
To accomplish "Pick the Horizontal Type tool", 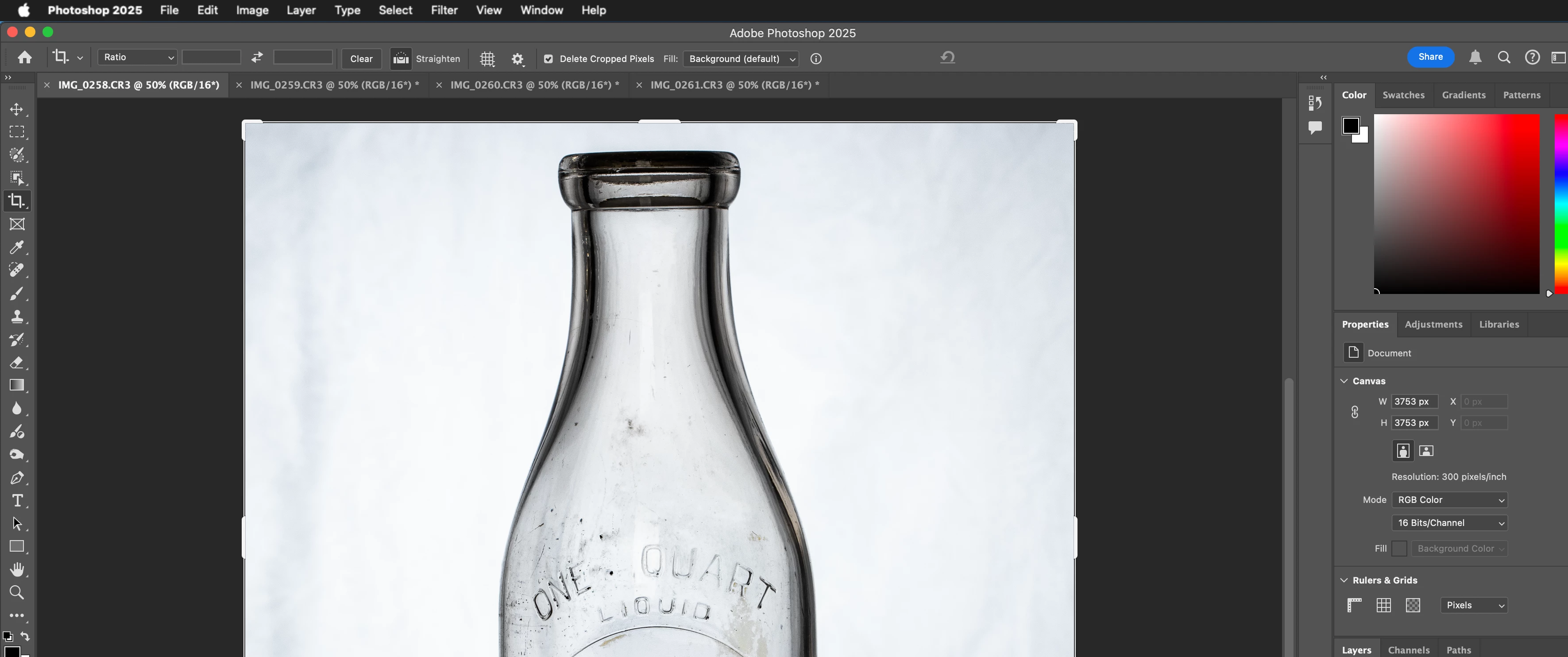I will coord(16,501).
